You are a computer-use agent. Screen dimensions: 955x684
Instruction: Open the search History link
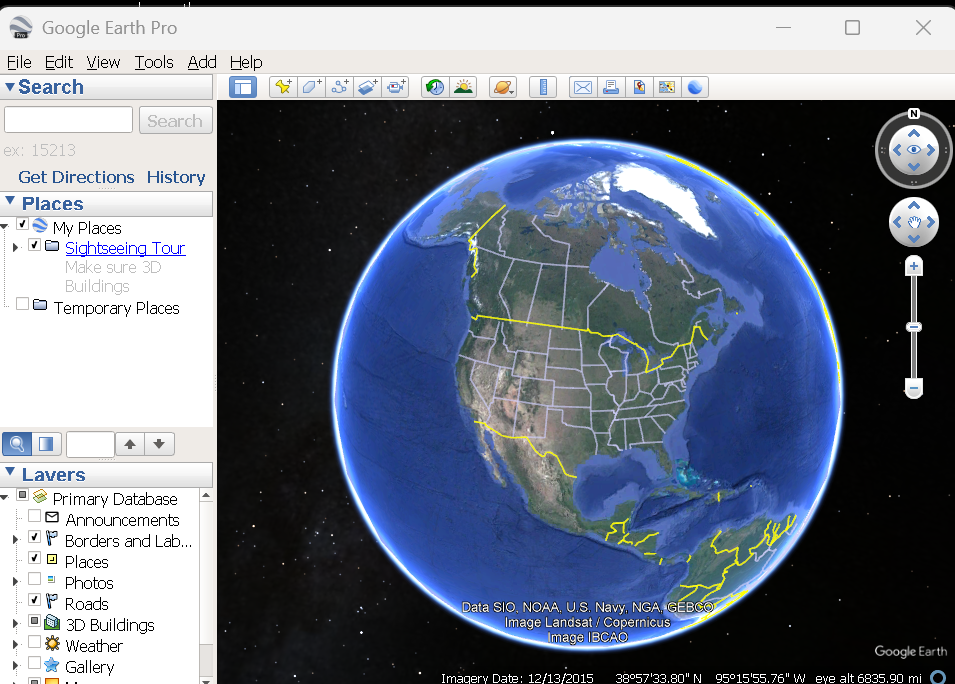point(176,177)
